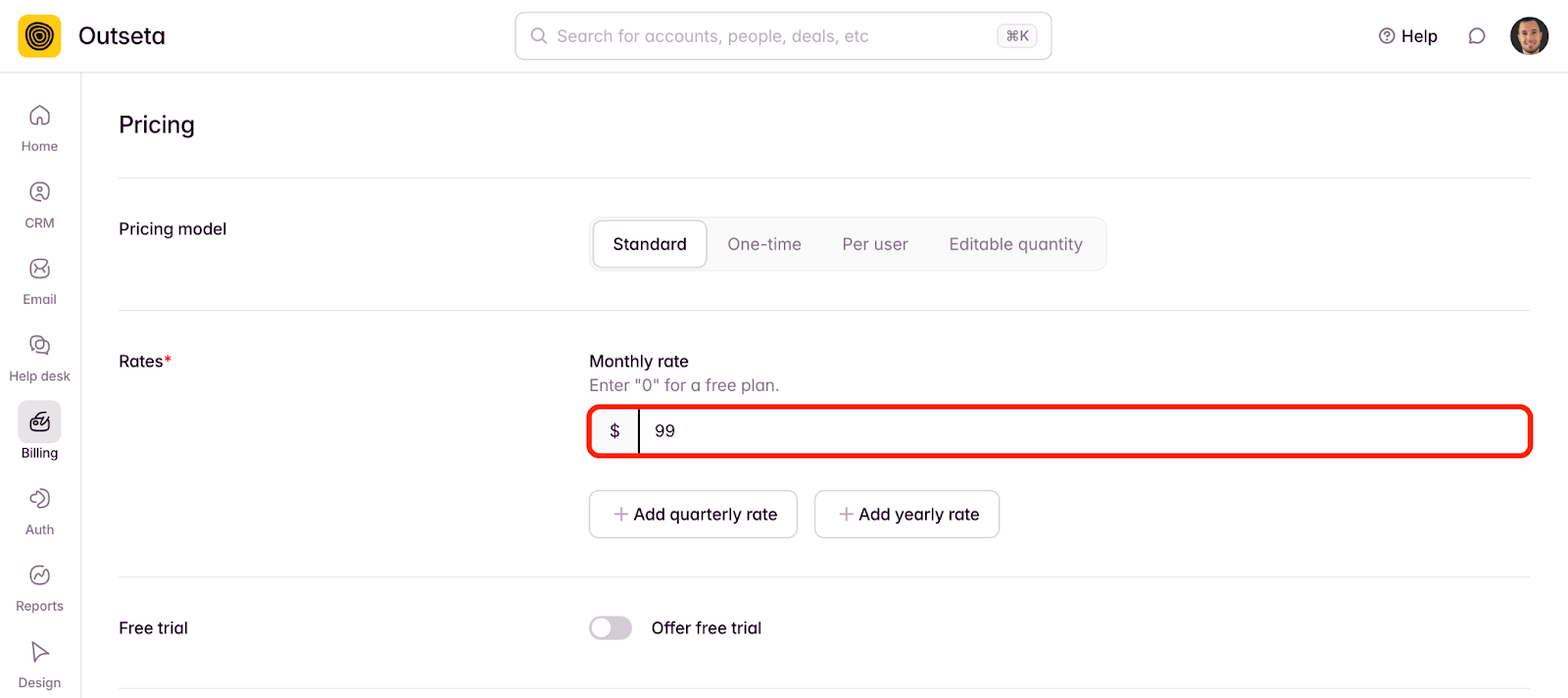
Task: Open the user profile avatar
Action: pyautogui.click(x=1529, y=36)
